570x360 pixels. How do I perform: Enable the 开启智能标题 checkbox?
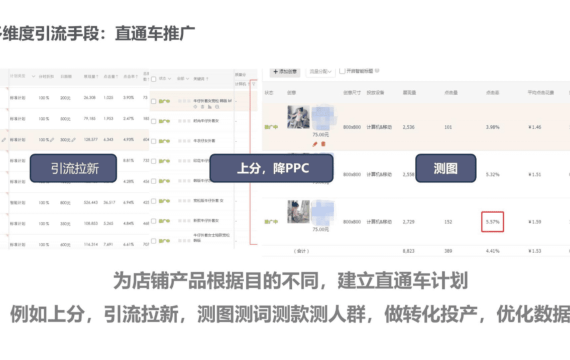[x=342, y=71]
